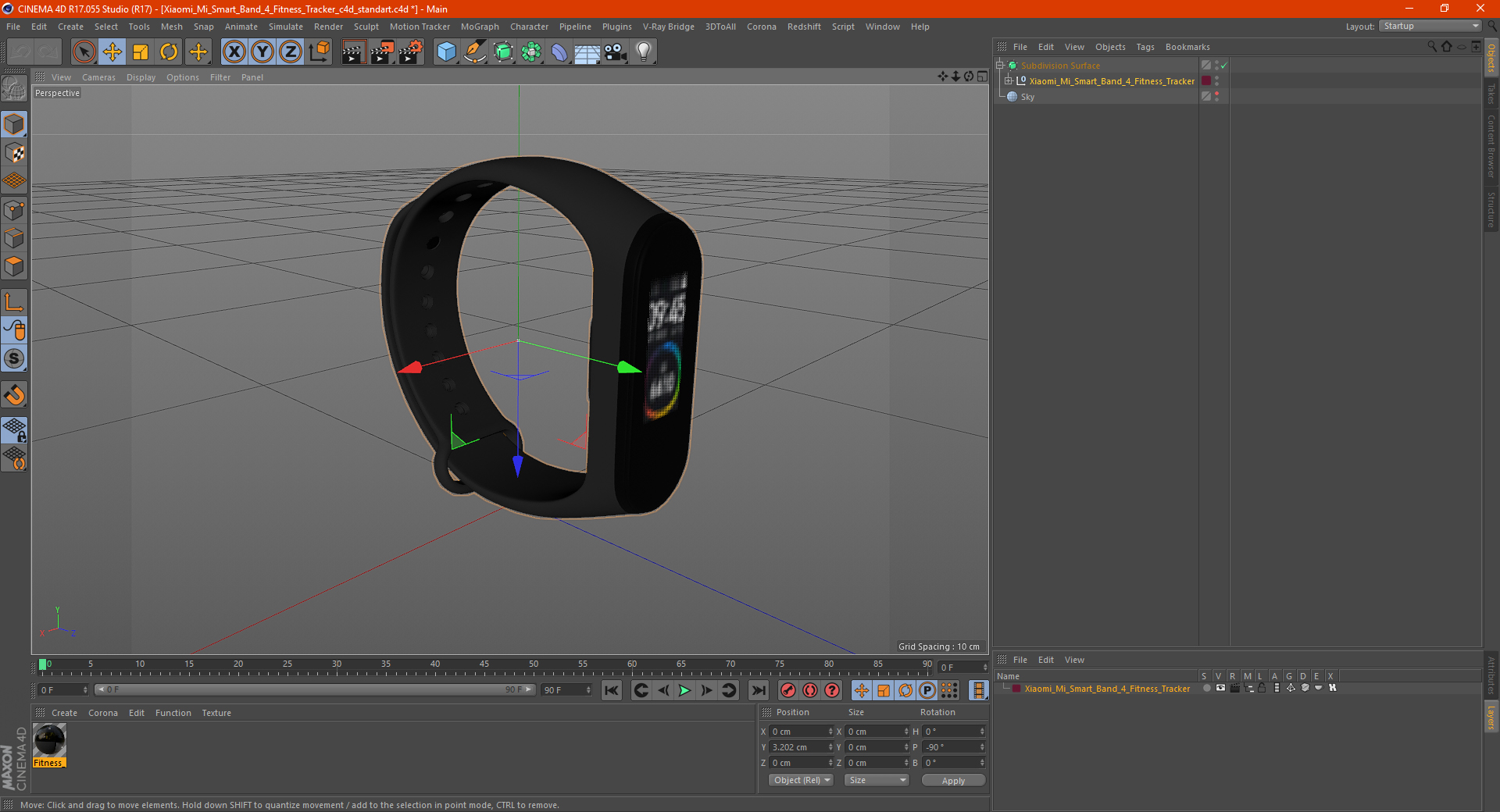1500x812 pixels.
Task: Click Position Y field stepper
Action: coord(830,747)
